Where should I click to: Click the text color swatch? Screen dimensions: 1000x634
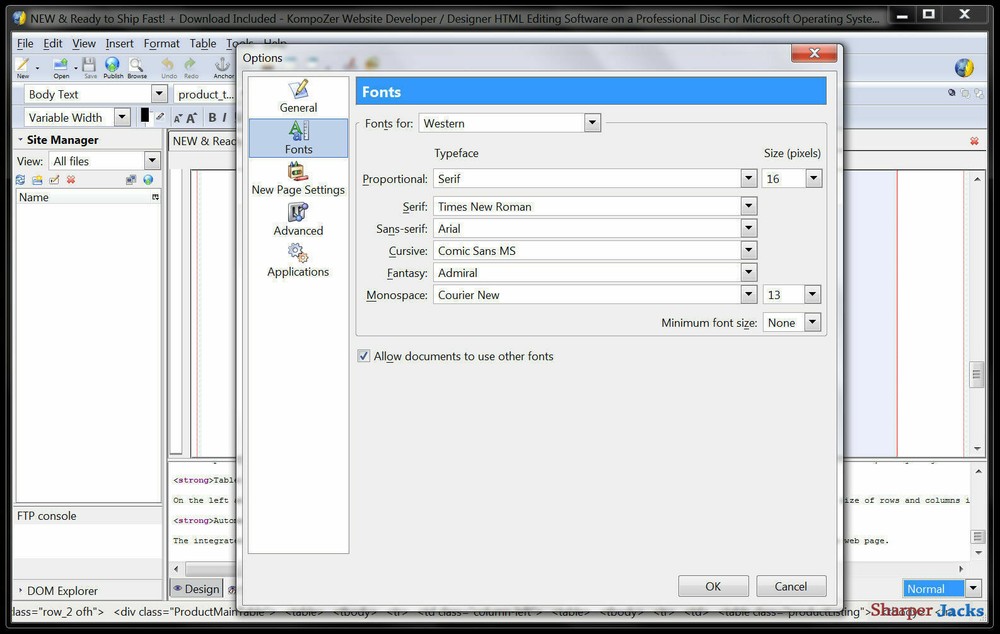(144, 116)
